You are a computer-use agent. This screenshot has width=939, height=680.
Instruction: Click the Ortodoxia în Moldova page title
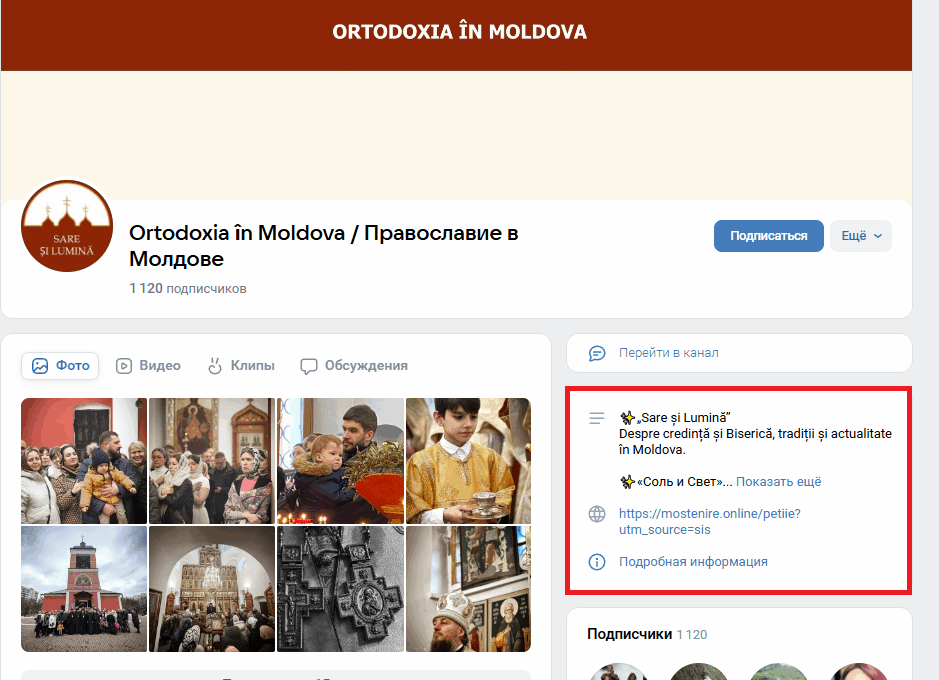pyautogui.click(x=323, y=245)
